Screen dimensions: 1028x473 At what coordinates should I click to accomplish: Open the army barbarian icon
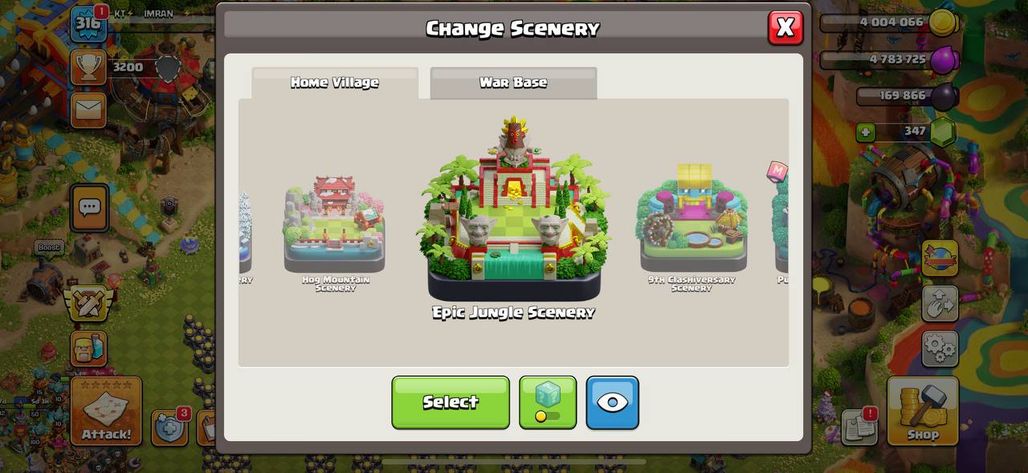point(89,348)
